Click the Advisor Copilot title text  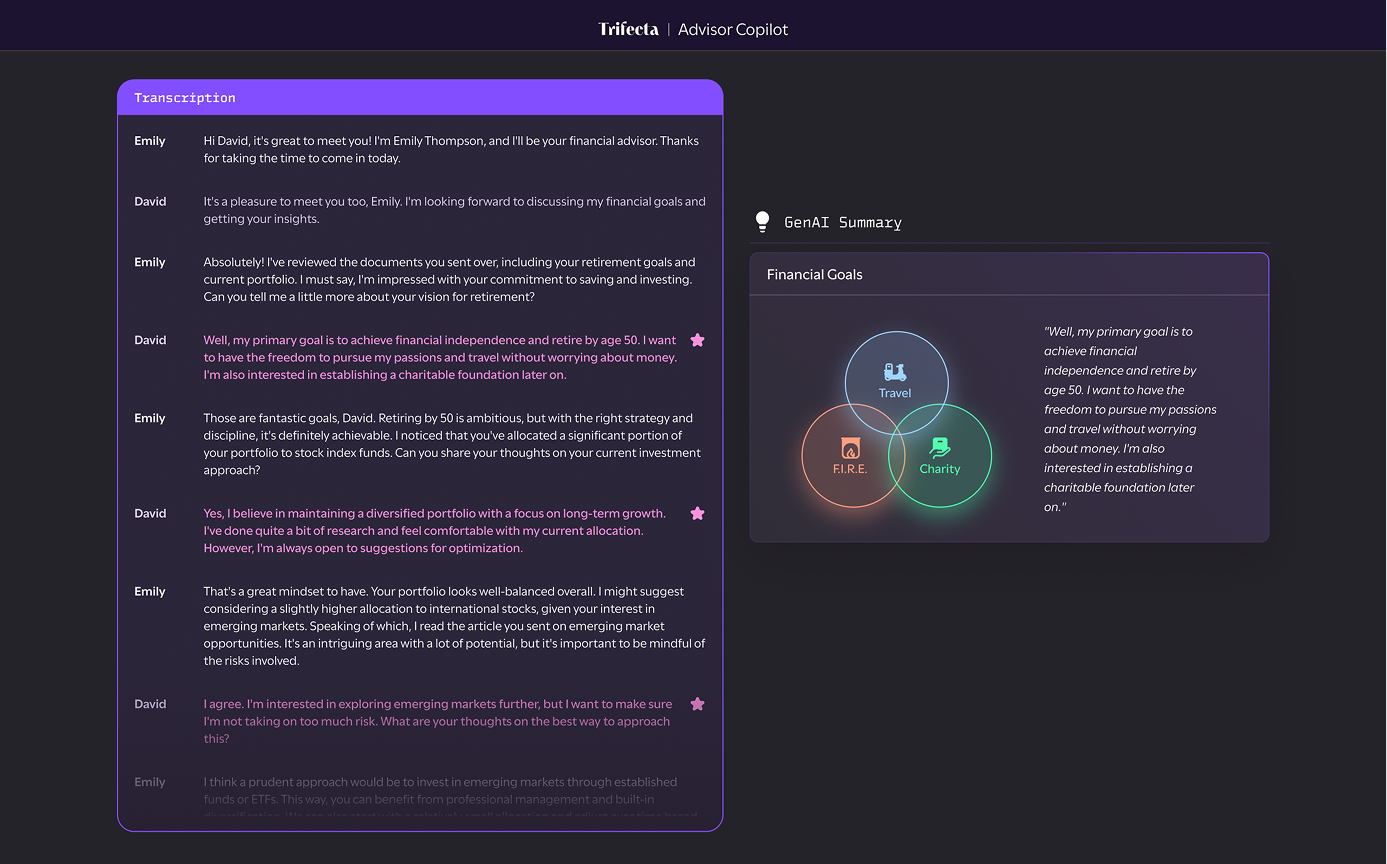[x=733, y=29]
